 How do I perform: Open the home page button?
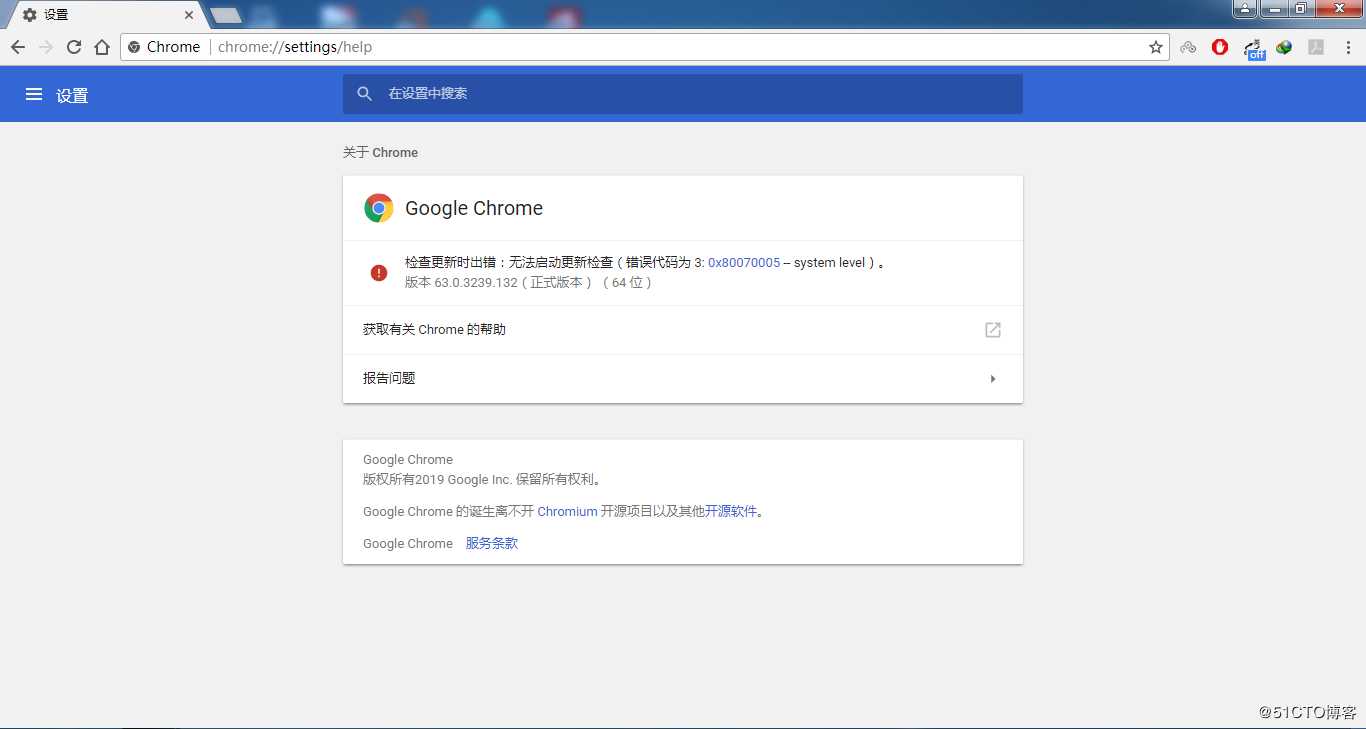[x=102, y=47]
